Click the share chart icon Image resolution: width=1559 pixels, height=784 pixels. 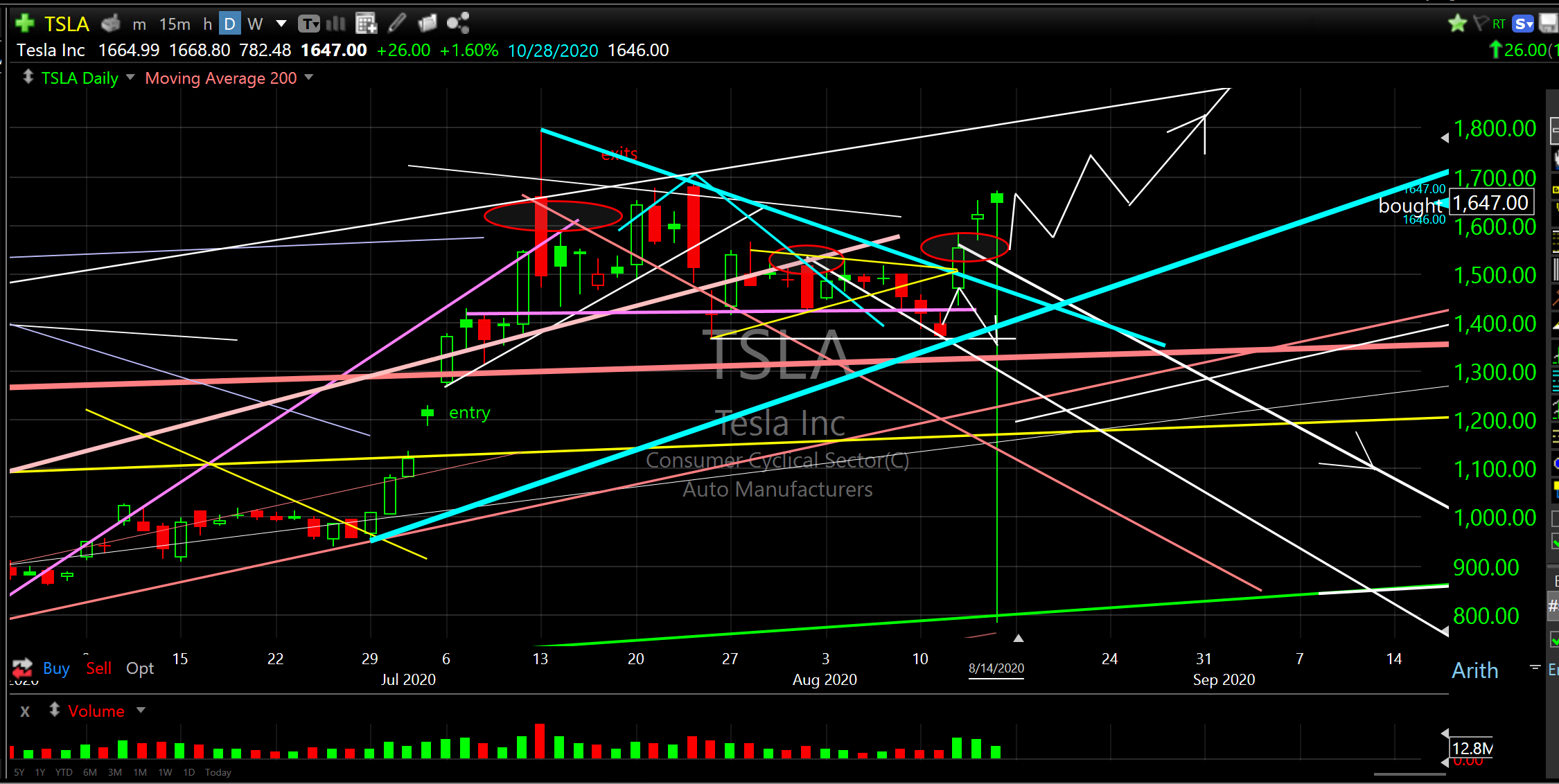click(x=458, y=24)
